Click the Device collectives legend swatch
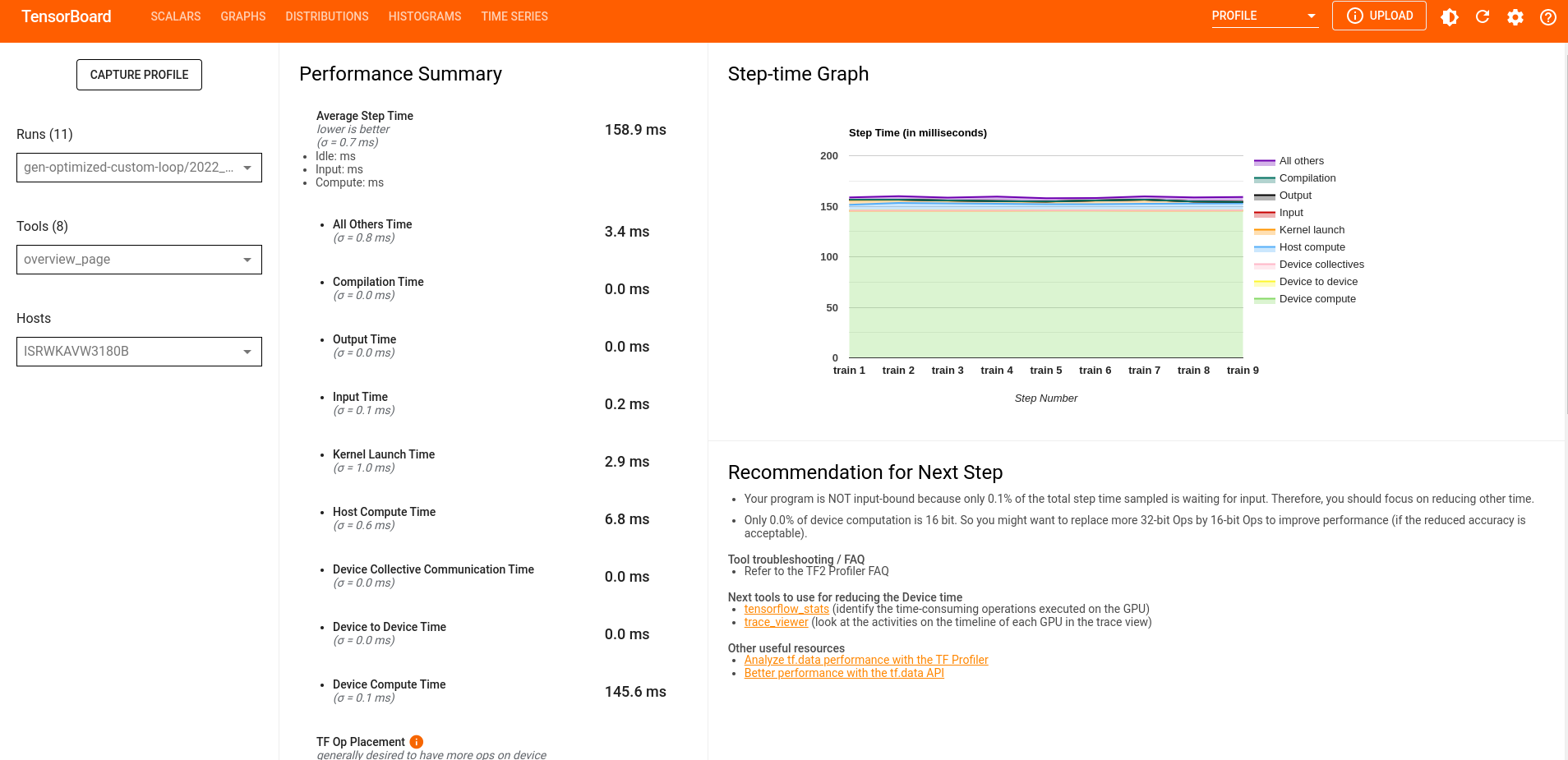Image resolution: width=1568 pixels, height=760 pixels. [x=1265, y=265]
